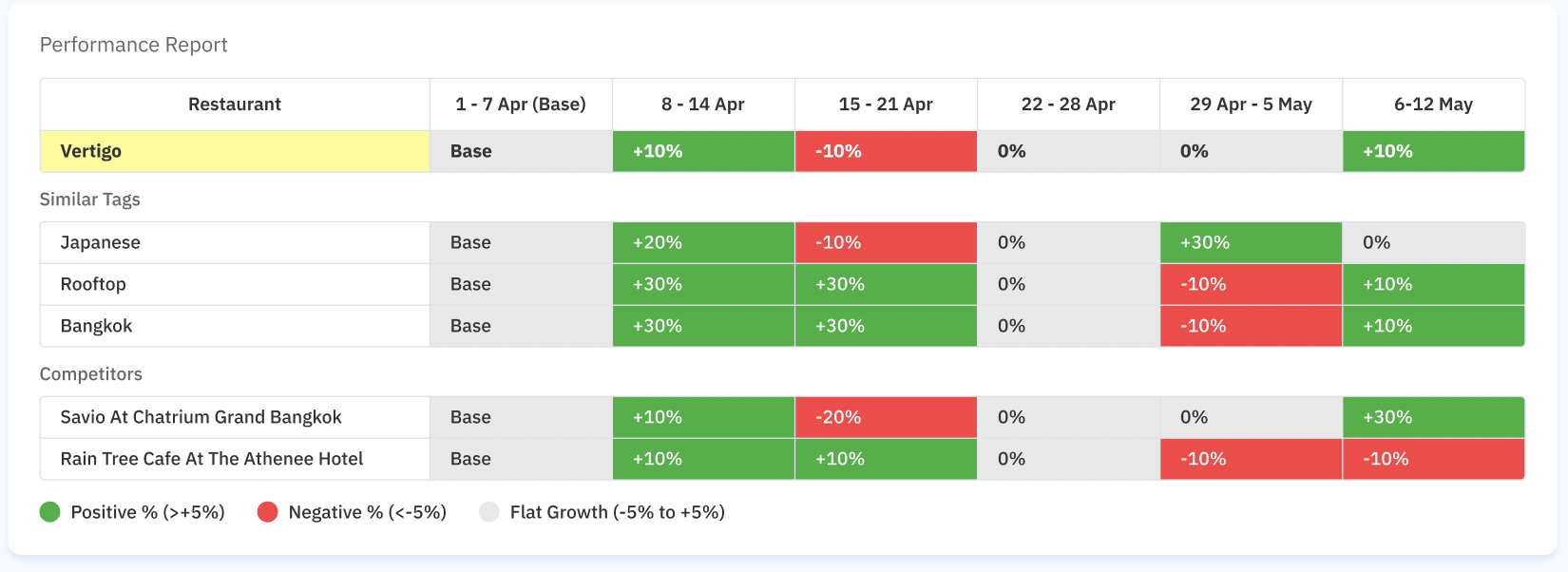Click the gray Flat Growth legend dot

pyautogui.click(x=489, y=512)
